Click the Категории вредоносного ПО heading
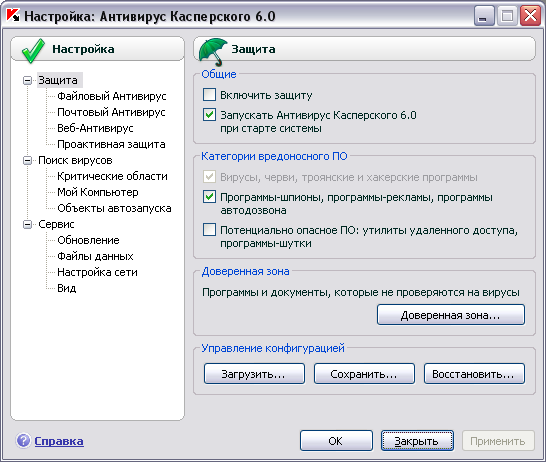 tap(274, 156)
